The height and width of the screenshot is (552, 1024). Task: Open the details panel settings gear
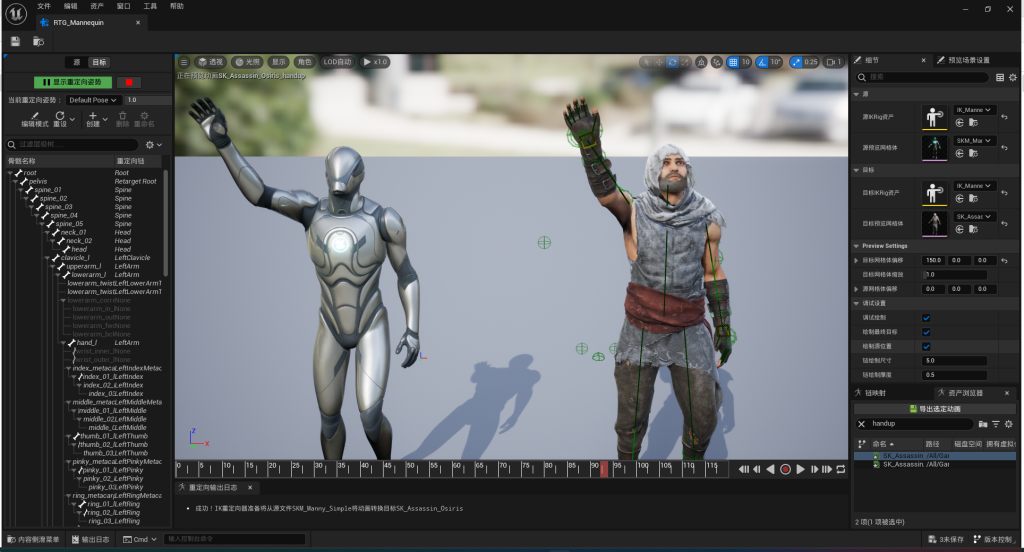[x=1013, y=77]
